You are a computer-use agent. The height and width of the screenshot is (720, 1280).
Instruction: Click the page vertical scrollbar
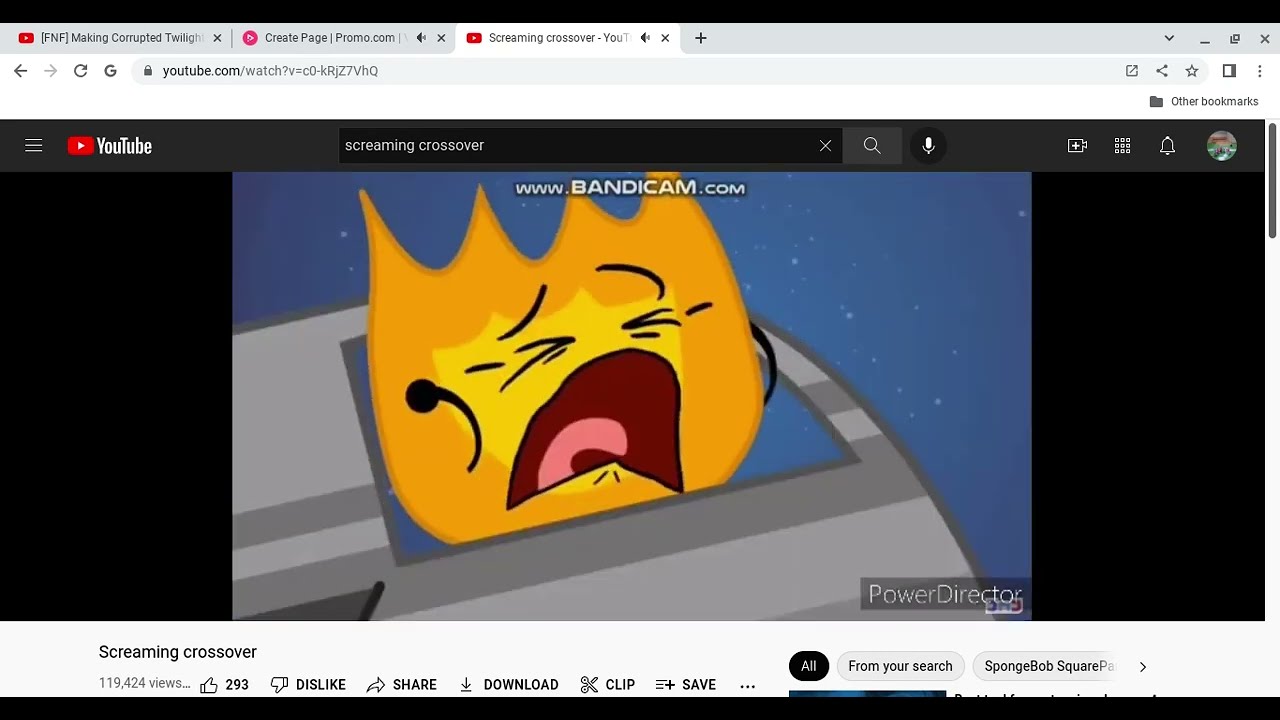click(x=1273, y=180)
